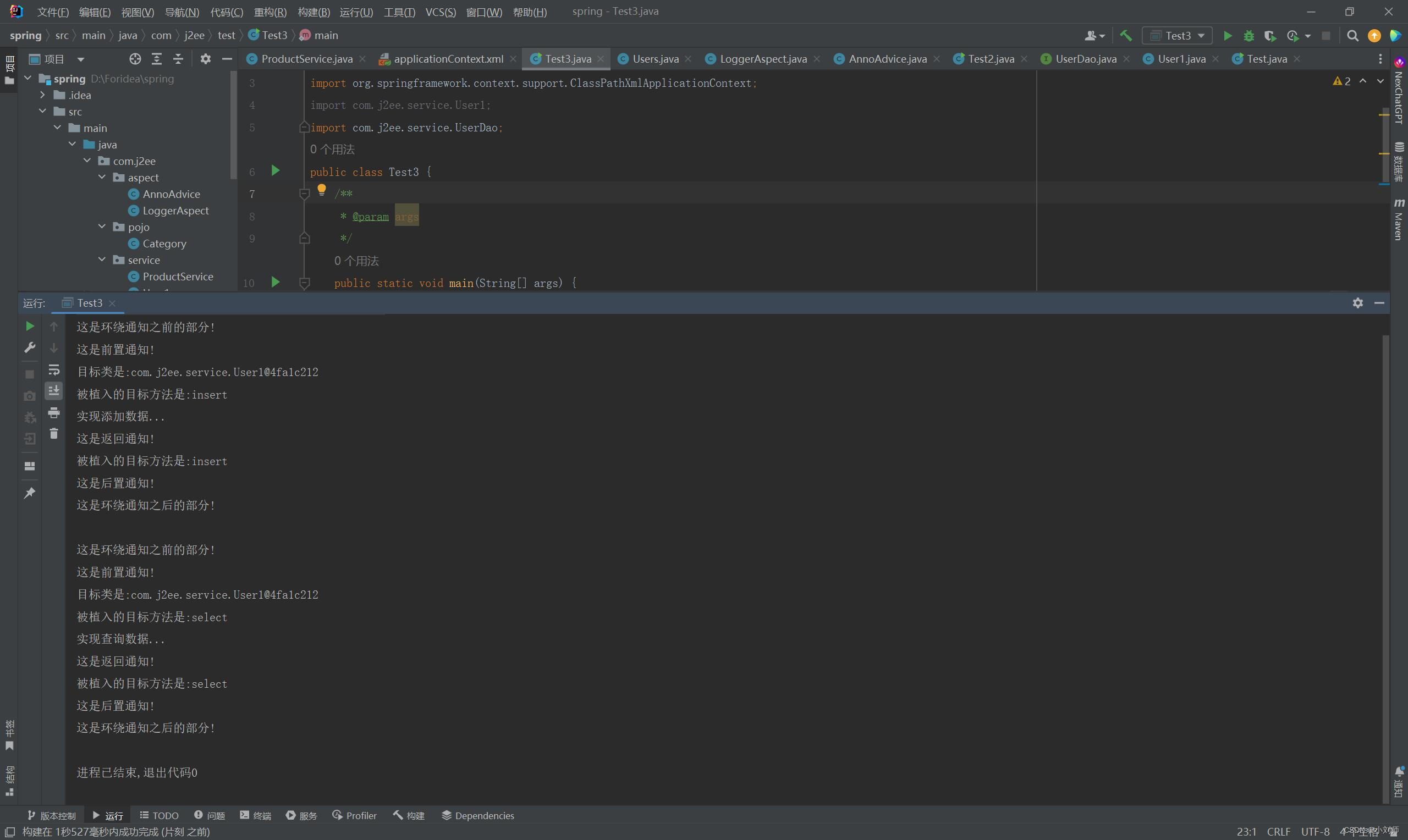The height and width of the screenshot is (840, 1408).
Task: Open the 终端 terminal tool window
Action: (x=255, y=815)
